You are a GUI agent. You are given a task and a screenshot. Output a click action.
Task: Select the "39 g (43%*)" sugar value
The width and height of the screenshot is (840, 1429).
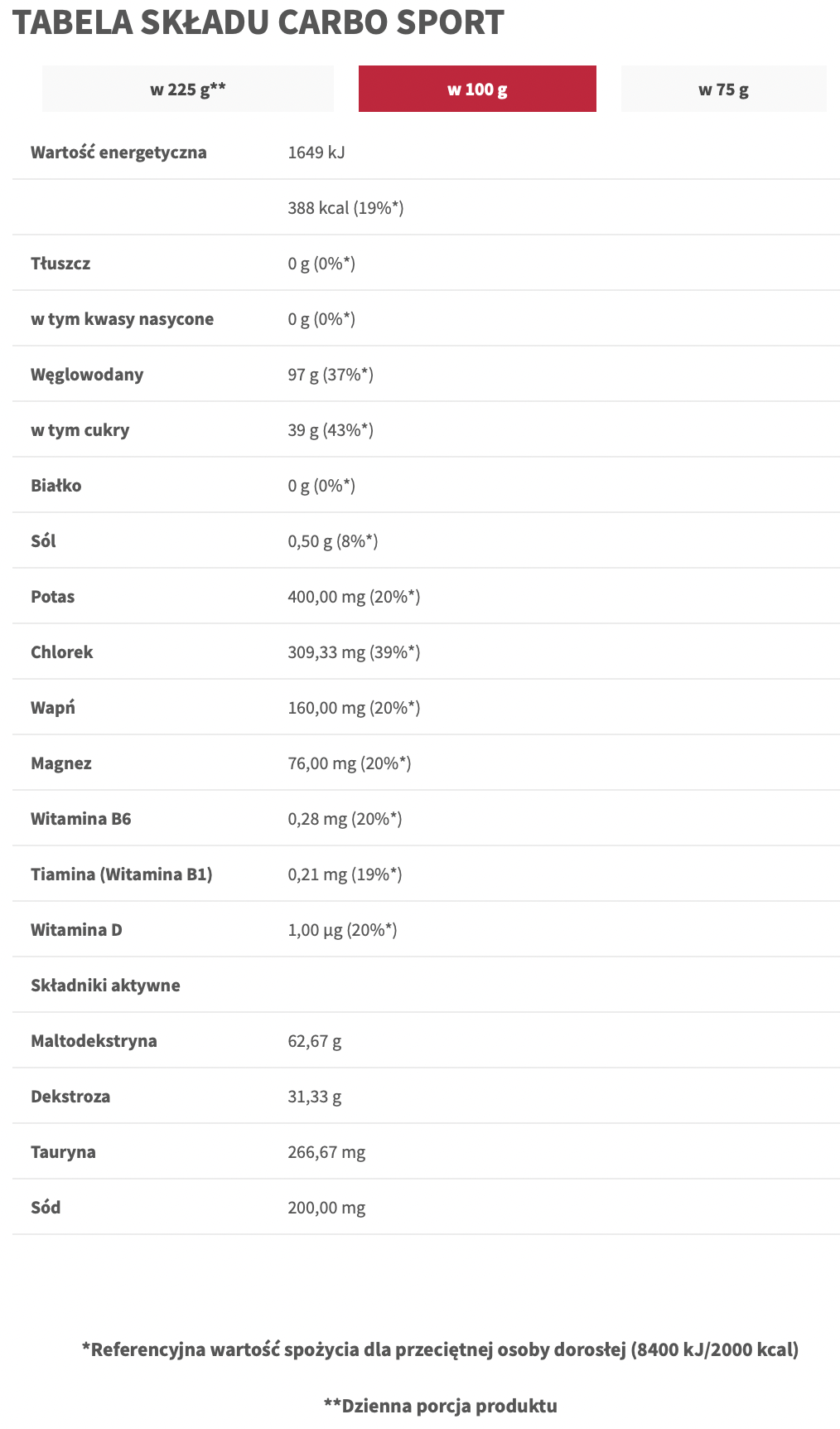coord(331,430)
